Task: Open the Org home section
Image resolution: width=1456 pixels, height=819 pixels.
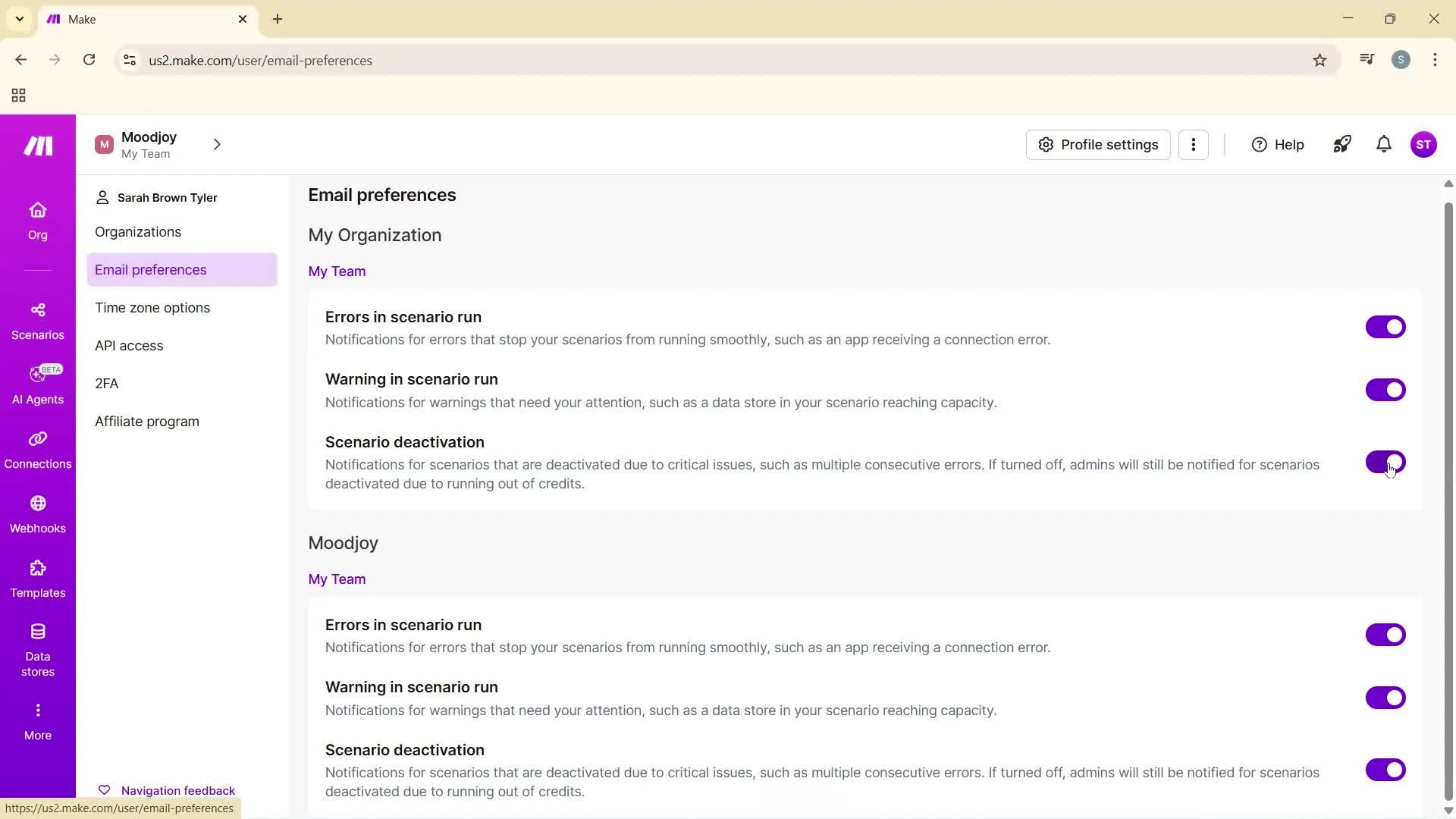Action: (37, 220)
